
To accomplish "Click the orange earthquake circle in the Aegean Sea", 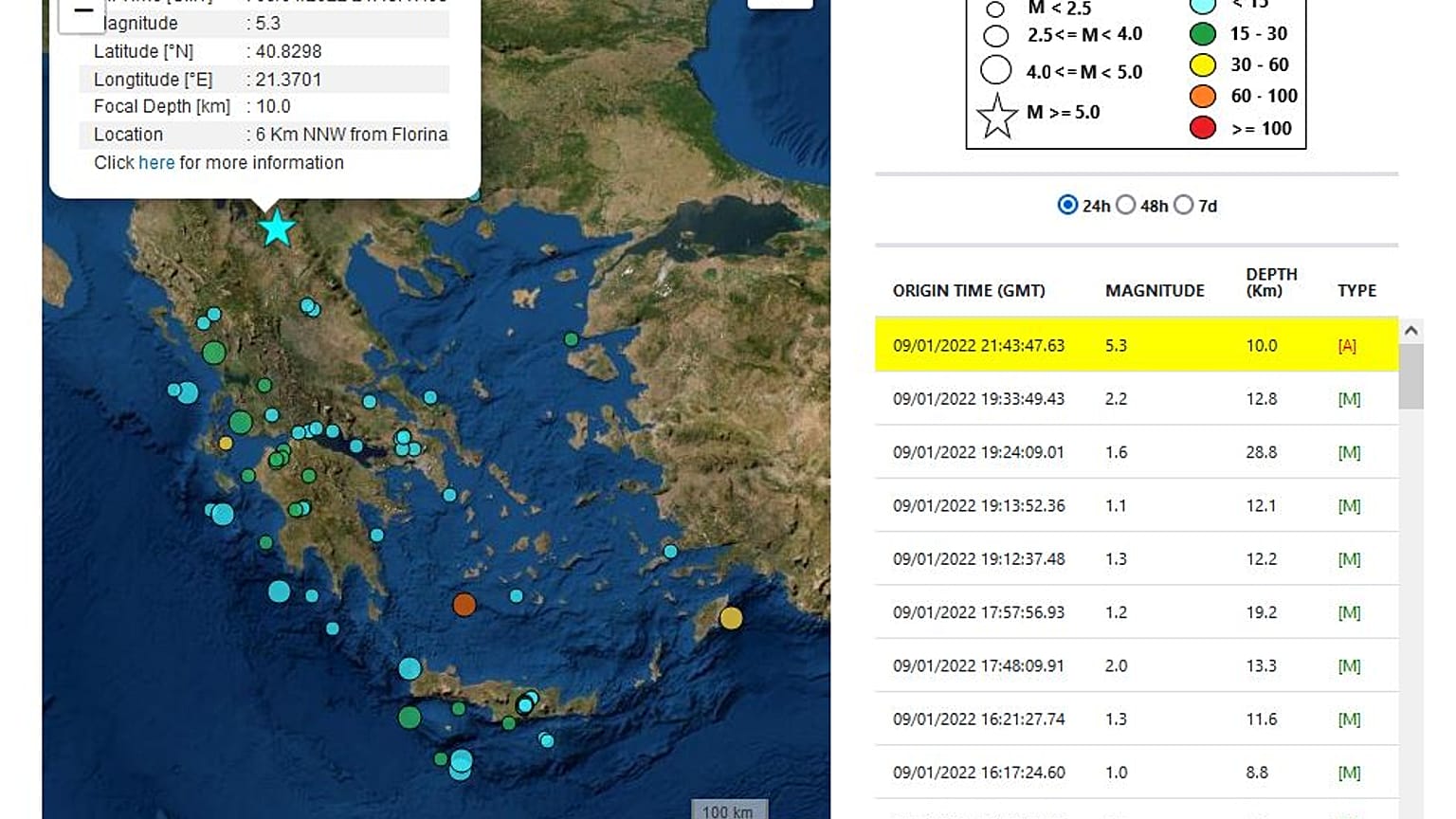I will (464, 604).
